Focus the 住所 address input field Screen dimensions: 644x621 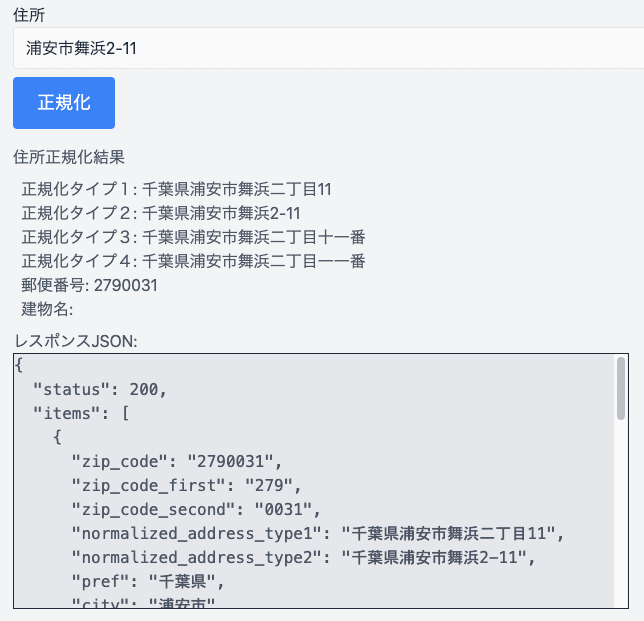(x=329, y=48)
